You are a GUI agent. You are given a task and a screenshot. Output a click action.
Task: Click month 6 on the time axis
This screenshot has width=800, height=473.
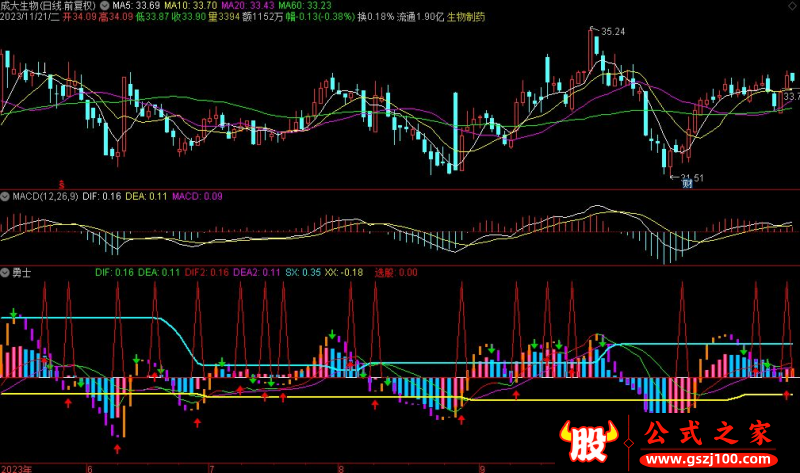coord(90,468)
